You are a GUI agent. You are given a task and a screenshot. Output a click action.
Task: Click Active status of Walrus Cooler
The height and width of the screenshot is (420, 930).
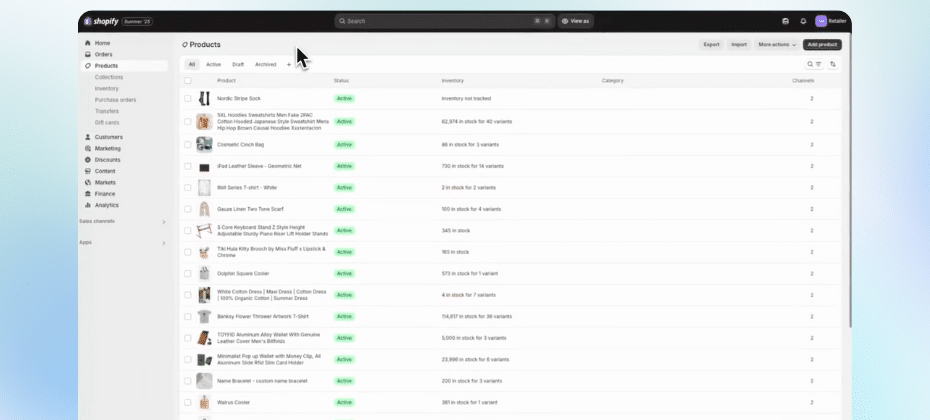click(344, 402)
